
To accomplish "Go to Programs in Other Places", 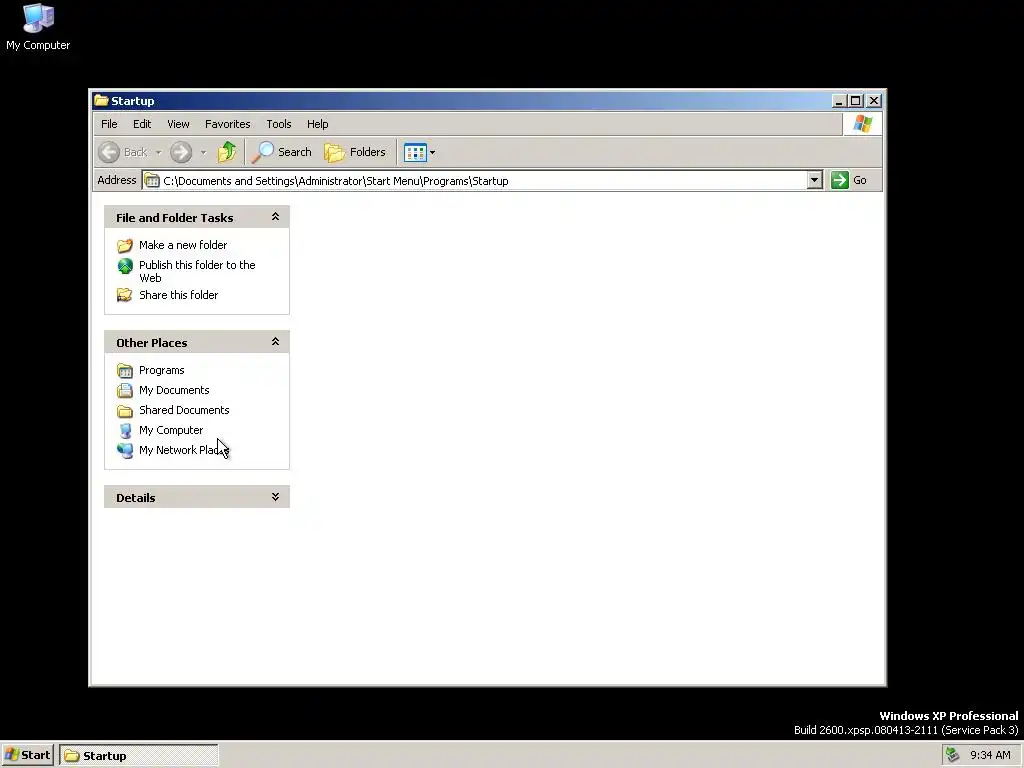I will 161,370.
